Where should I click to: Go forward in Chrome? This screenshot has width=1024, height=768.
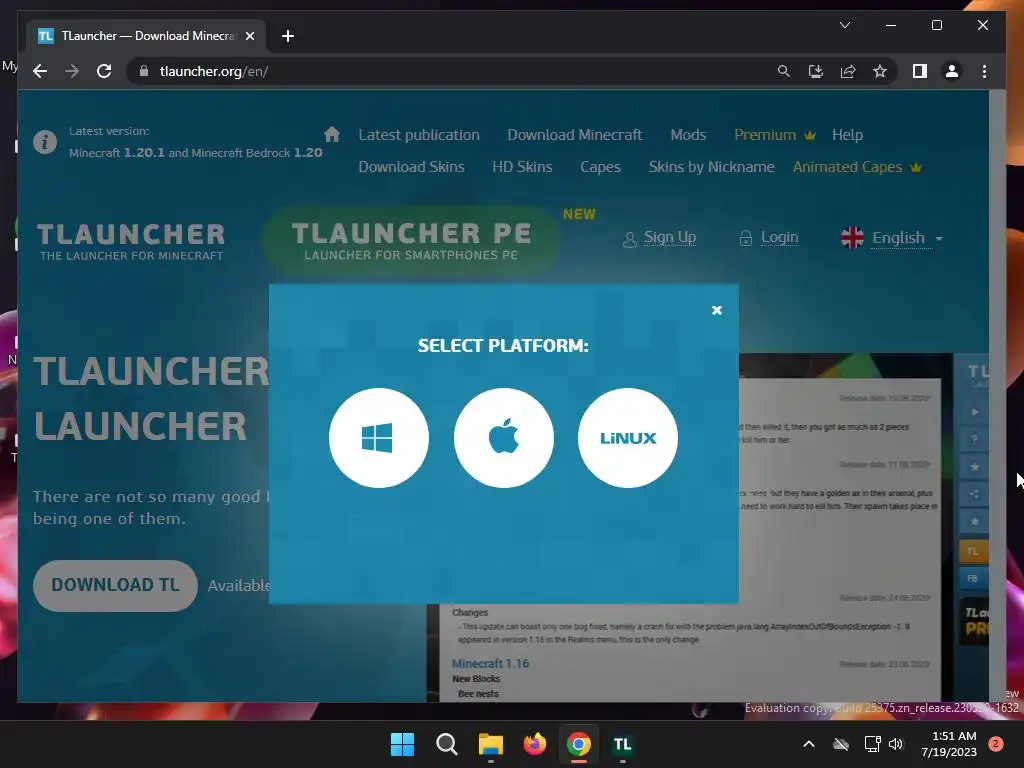[x=72, y=71]
